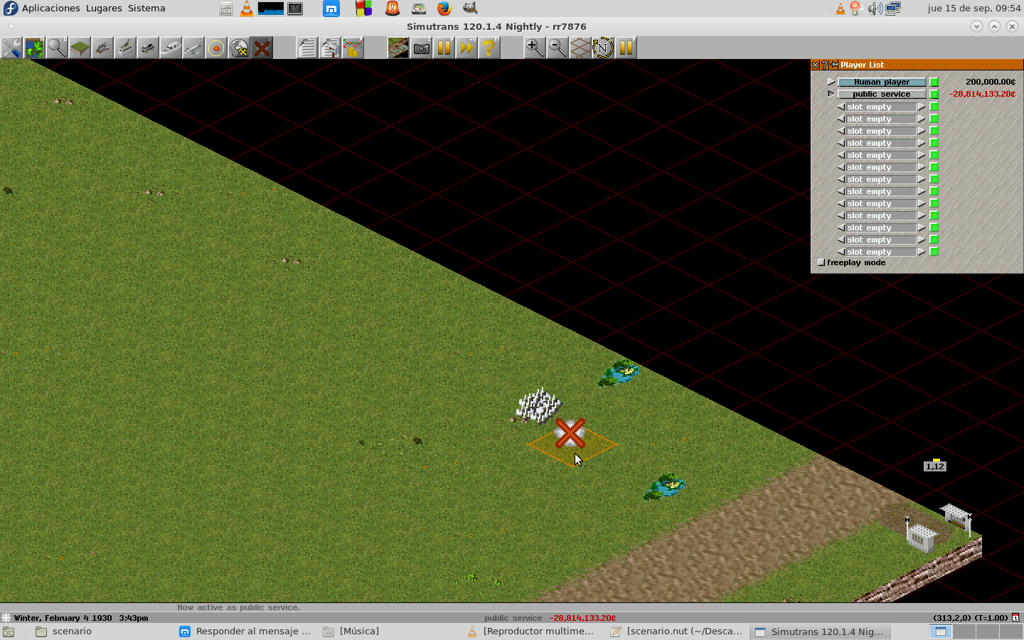The width and height of the screenshot is (1024, 640).
Task: Open the Sistema menu
Action: coord(146,8)
